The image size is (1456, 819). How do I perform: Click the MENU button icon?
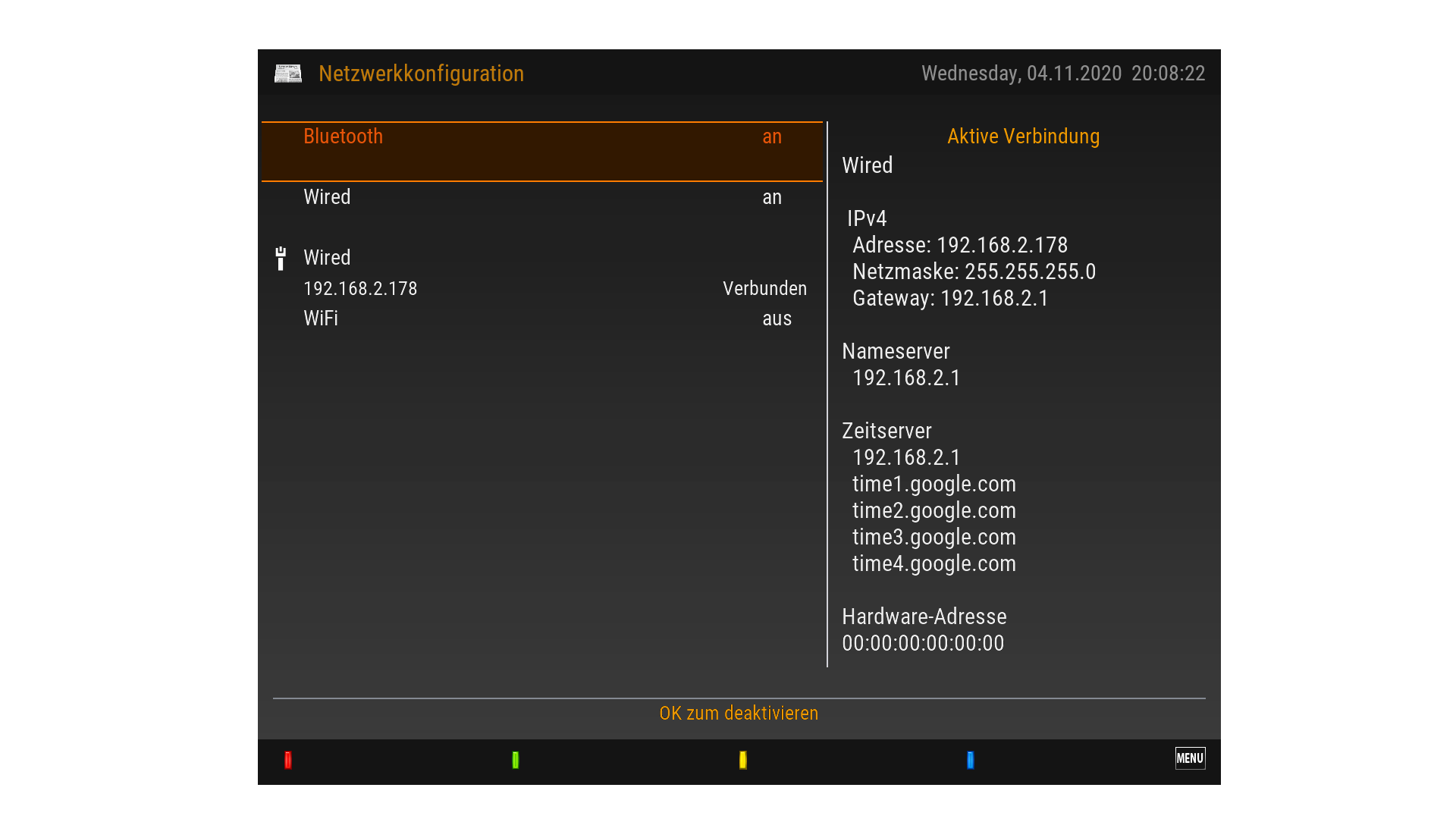coord(1190,758)
